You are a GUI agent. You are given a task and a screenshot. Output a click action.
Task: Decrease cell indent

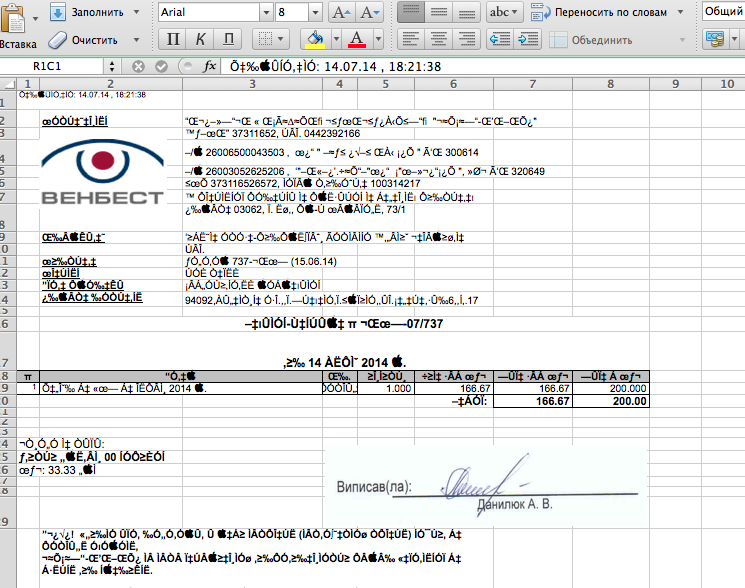500,39
